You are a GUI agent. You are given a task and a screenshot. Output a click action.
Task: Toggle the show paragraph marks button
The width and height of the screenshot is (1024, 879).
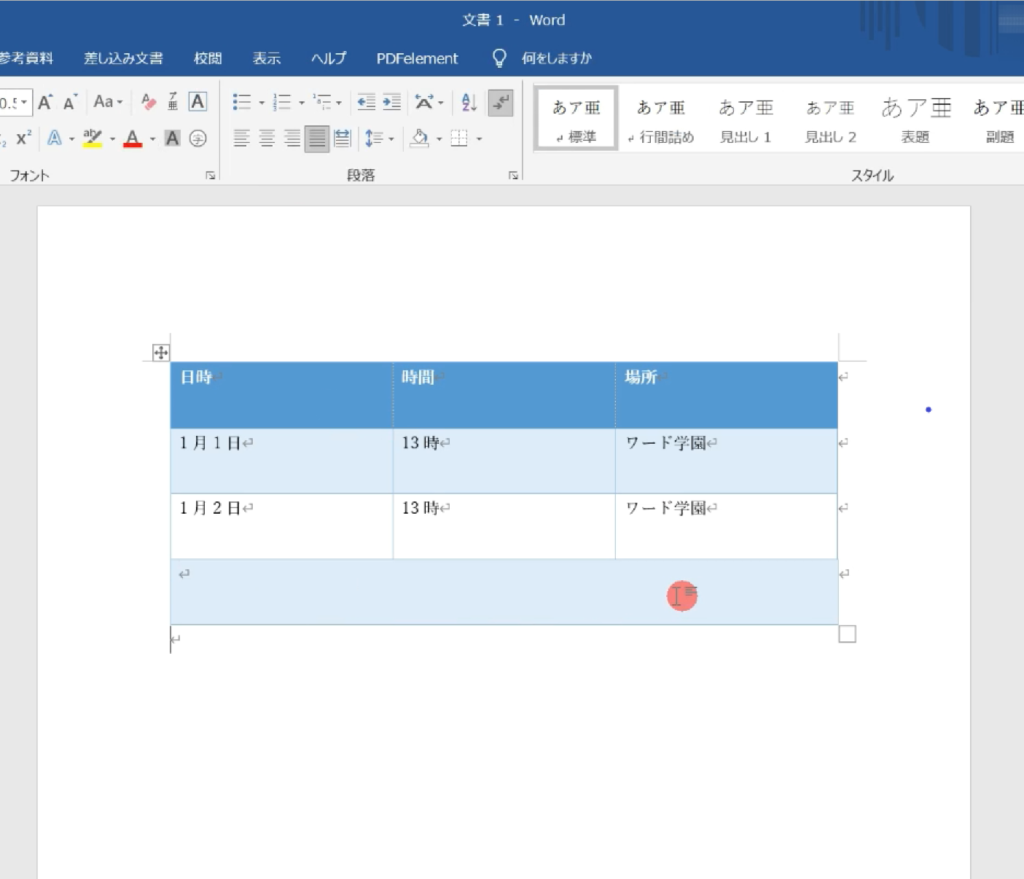pos(501,102)
